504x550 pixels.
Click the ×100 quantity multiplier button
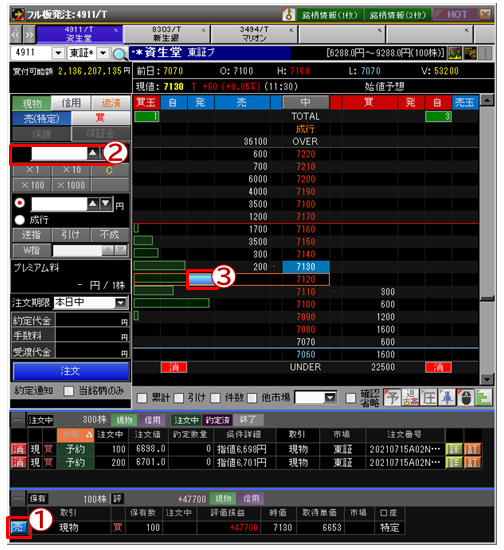[x=32, y=185]
